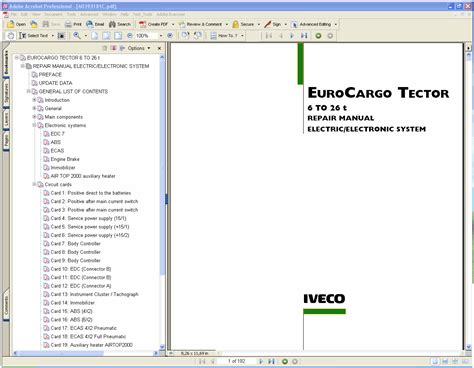Select the Immobilizer bookmark under Electronic systems

[x=63, y=168]
